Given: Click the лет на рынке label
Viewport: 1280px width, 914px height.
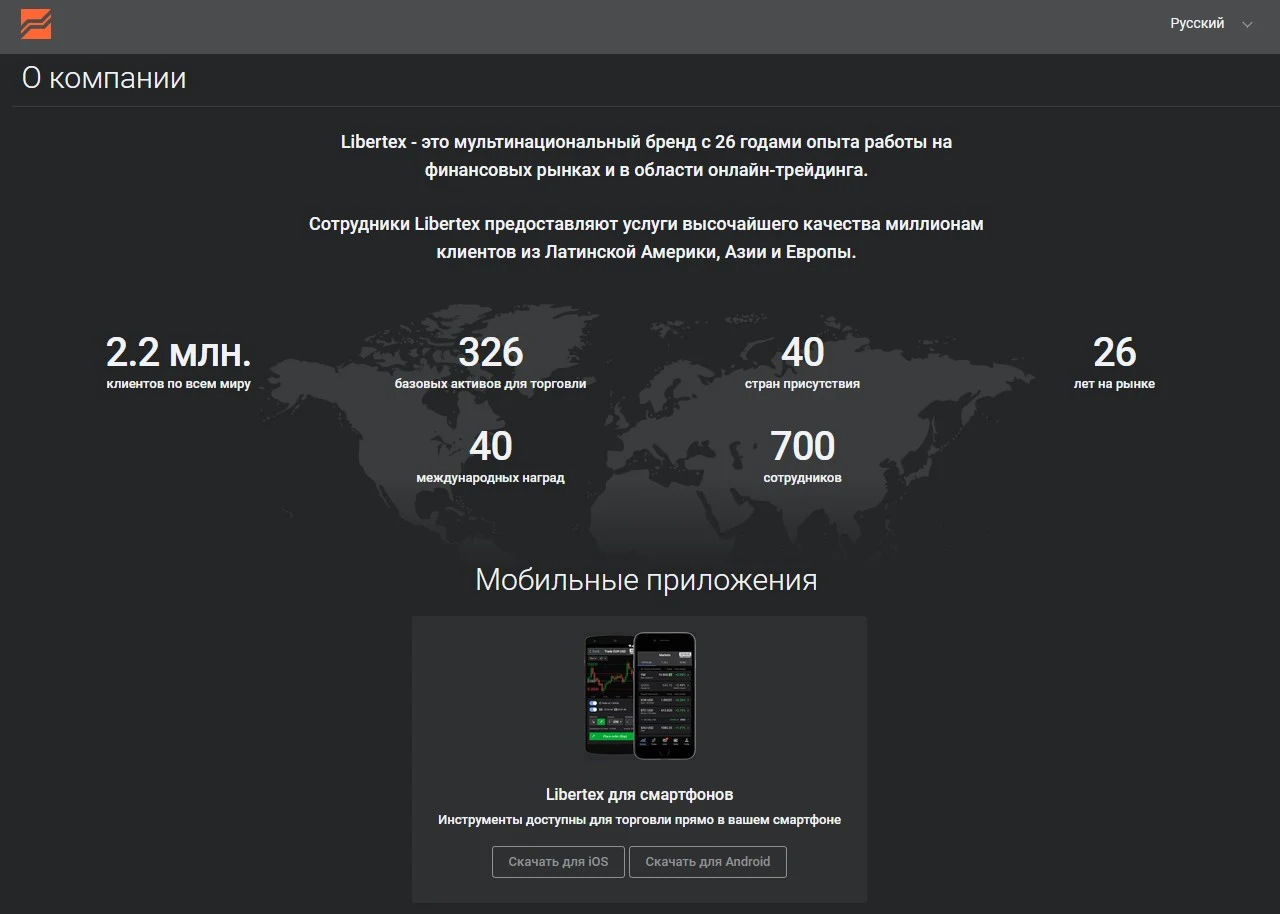Looking at the screenshot, I should tap(1114, 384).
